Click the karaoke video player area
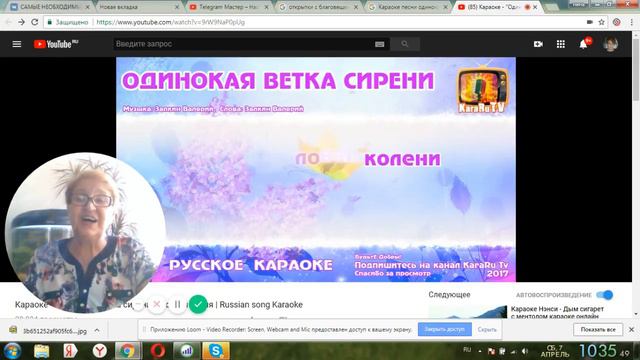The width and height of the screenshot is (640, 360). [316, 169]
